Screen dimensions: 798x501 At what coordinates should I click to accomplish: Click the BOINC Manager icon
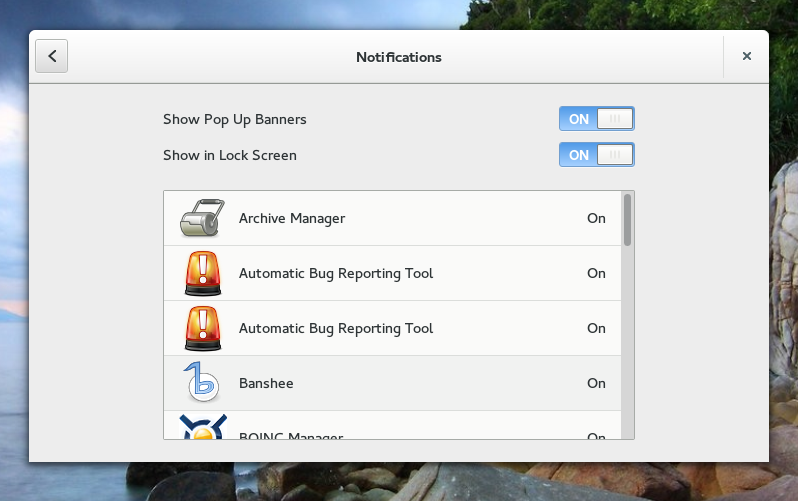pos(204,428)
